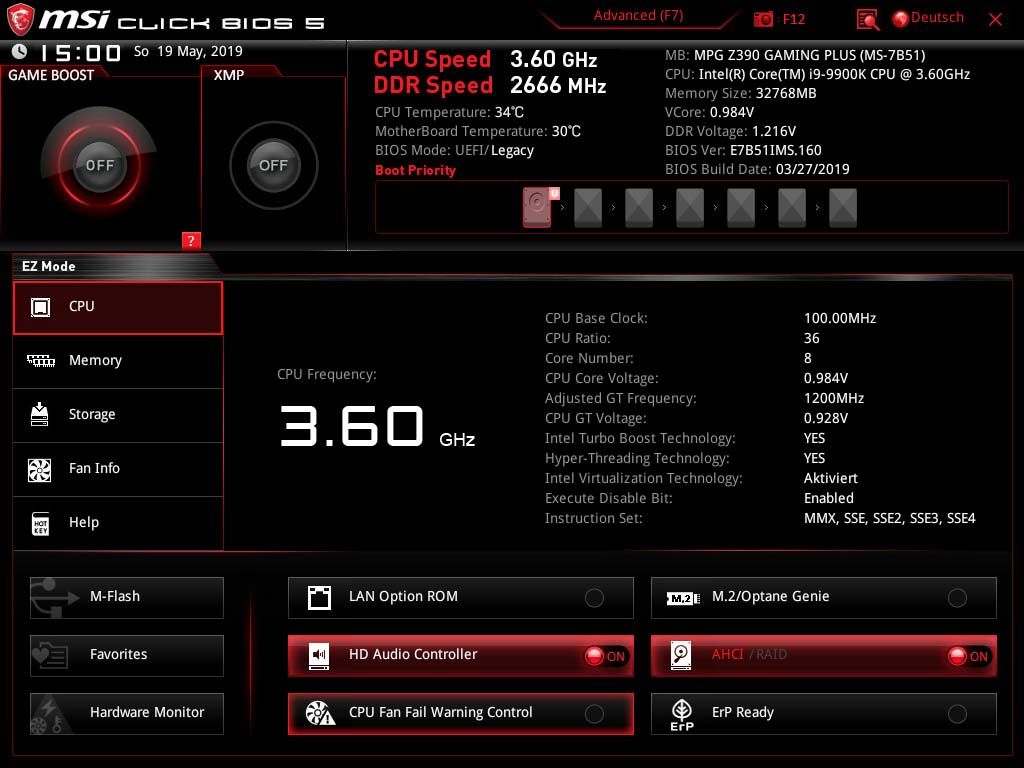
Task: Enable CPU Fan Fail Warning Control toggle
Action: [x=594, y=714]
